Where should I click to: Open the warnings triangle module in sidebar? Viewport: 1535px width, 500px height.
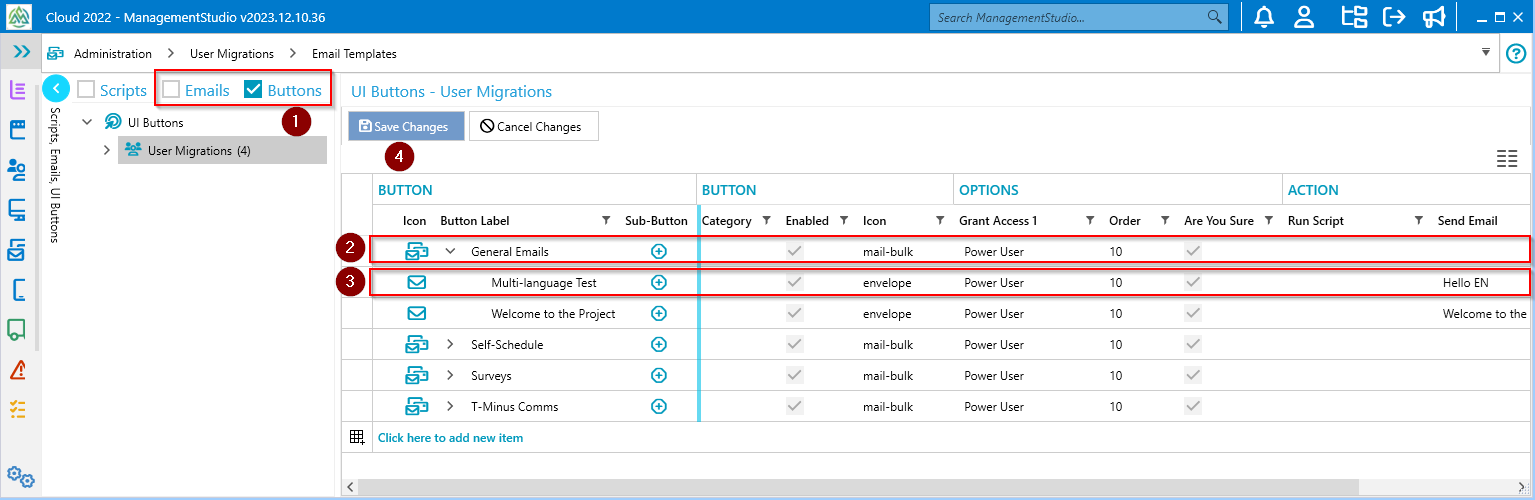pos(17,370)
